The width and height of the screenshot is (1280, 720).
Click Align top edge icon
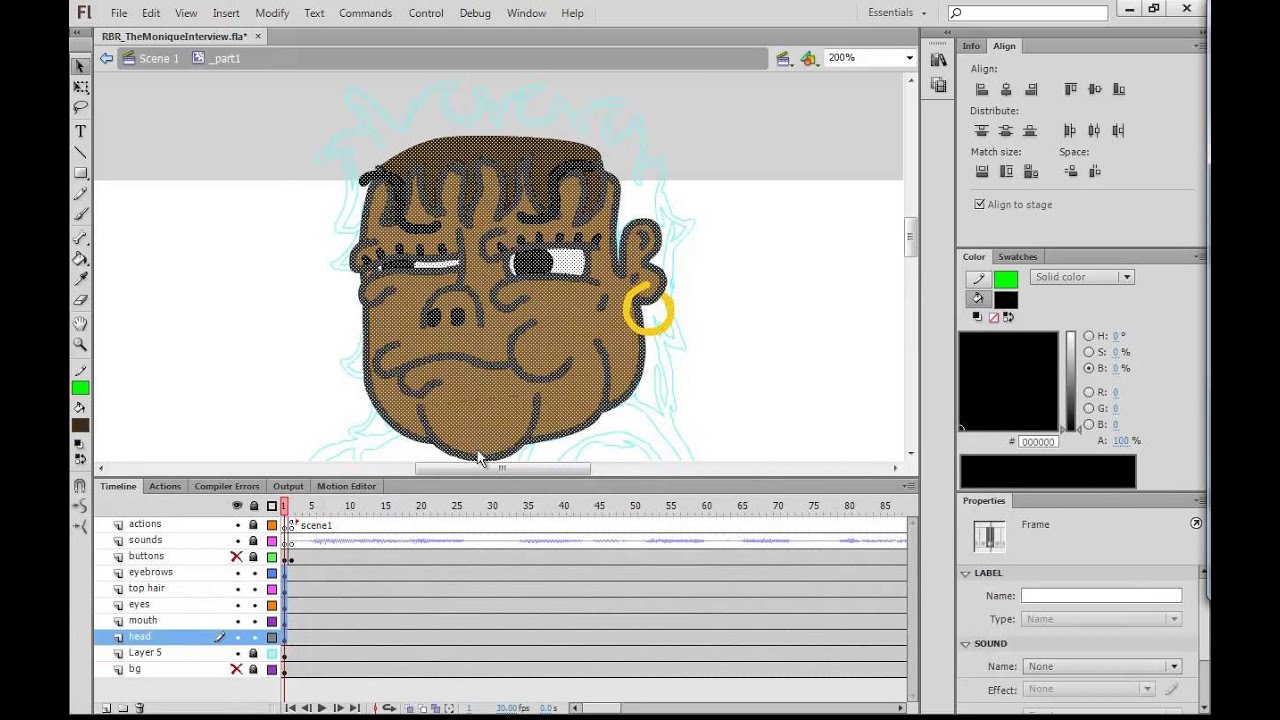(x=1070, y=89)
